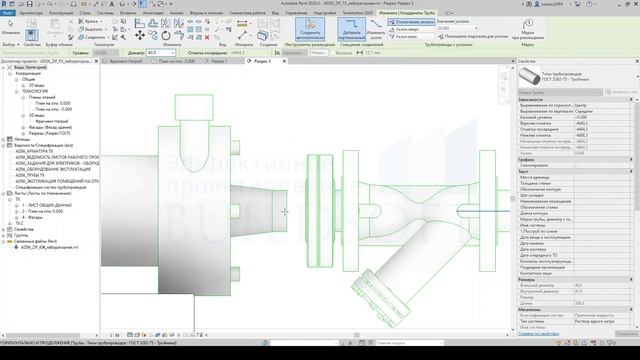This screenshot has height=360, width=640.
Task: Select the Move tool in Modify panel
Action: pyautogui.click(x=140, y=36)
